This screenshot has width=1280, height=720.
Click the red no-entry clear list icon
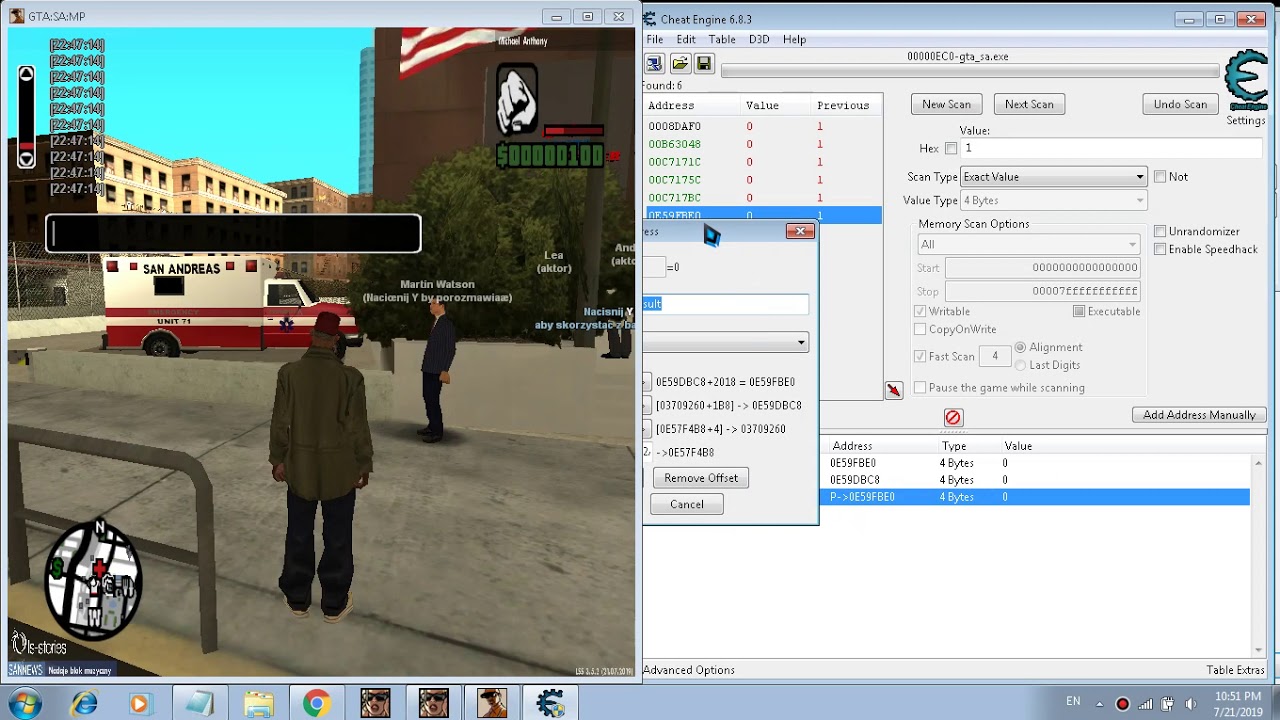(x=953, y=417)
